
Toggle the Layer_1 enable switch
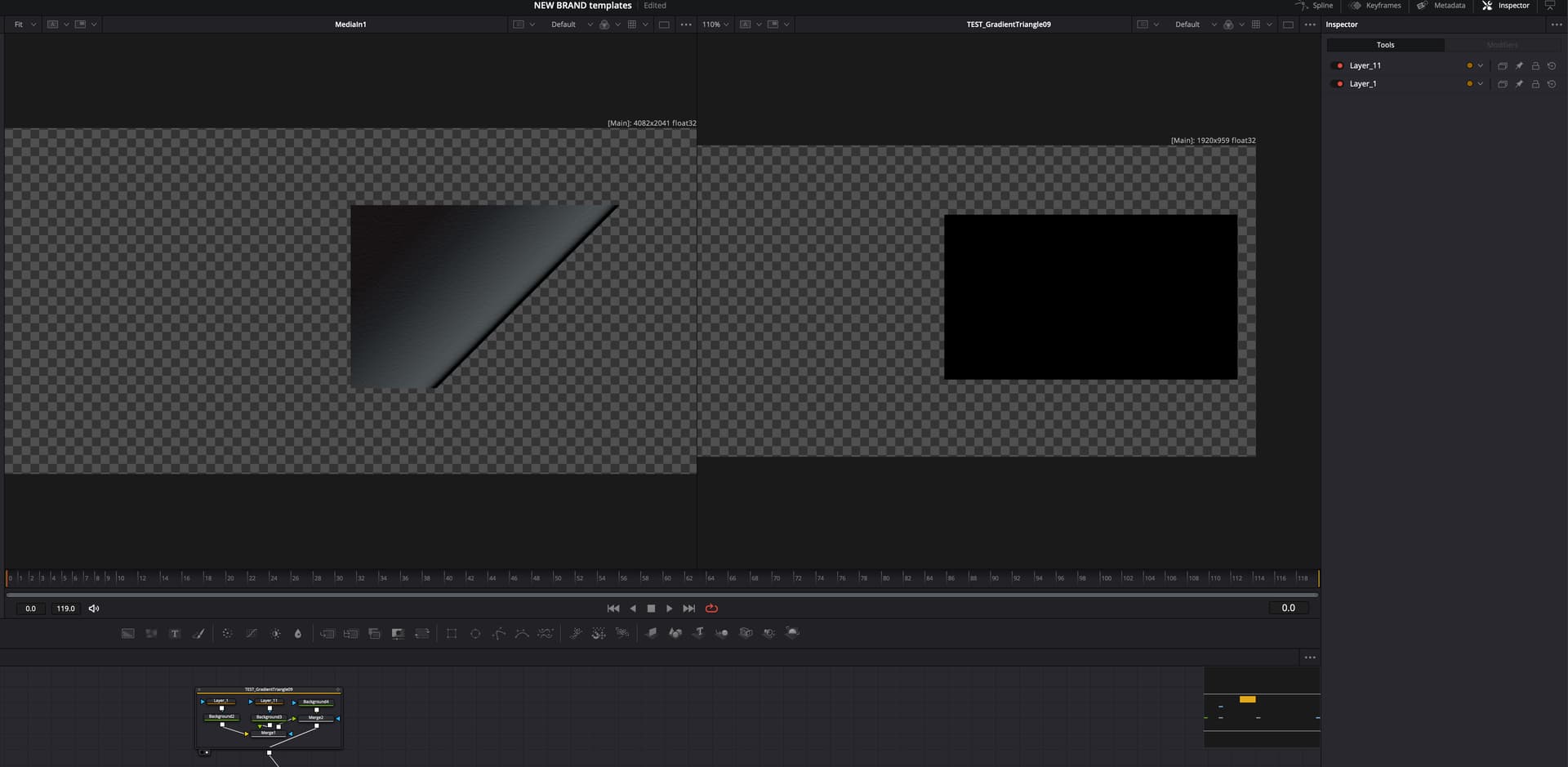1339,84
